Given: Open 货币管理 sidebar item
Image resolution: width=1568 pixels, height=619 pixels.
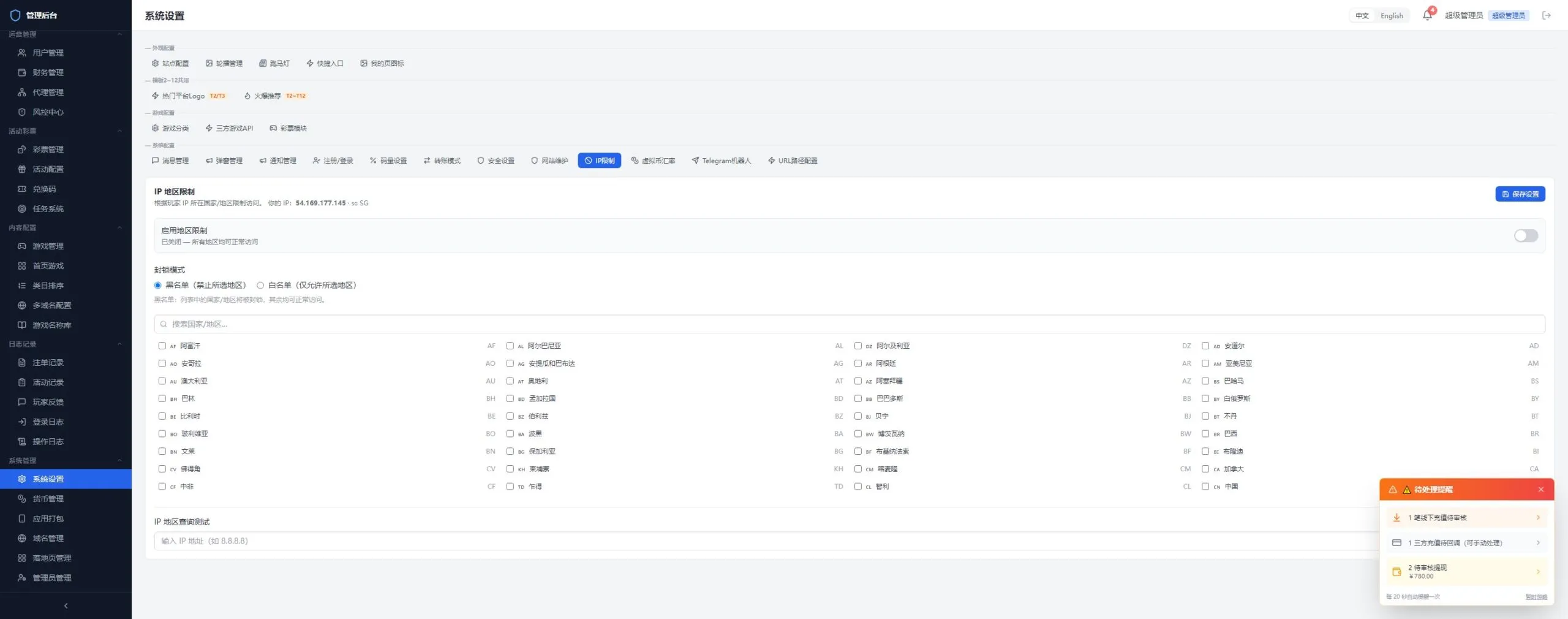Looking at the screenshot, I should click(x=66, y=499).
